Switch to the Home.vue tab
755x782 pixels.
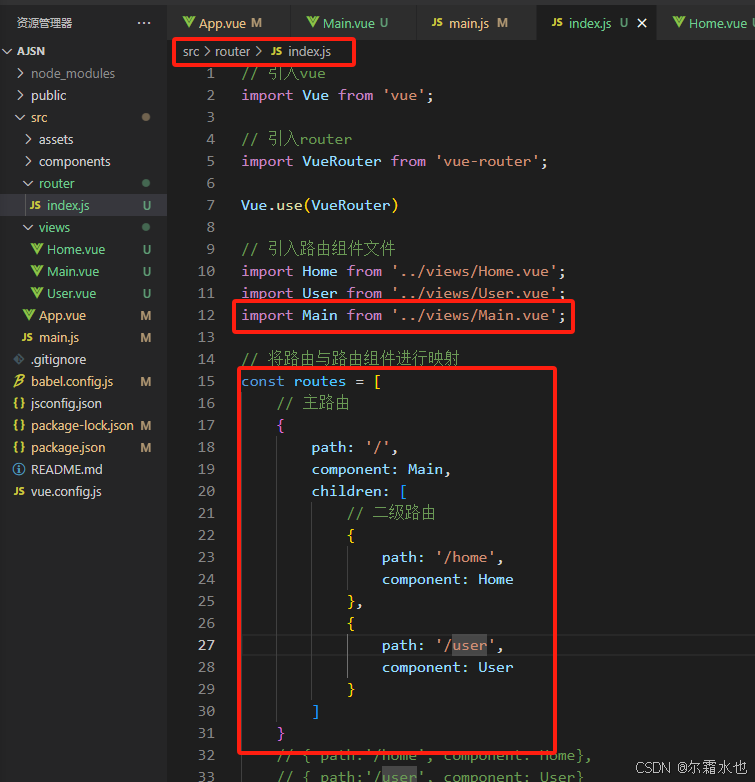714,23
